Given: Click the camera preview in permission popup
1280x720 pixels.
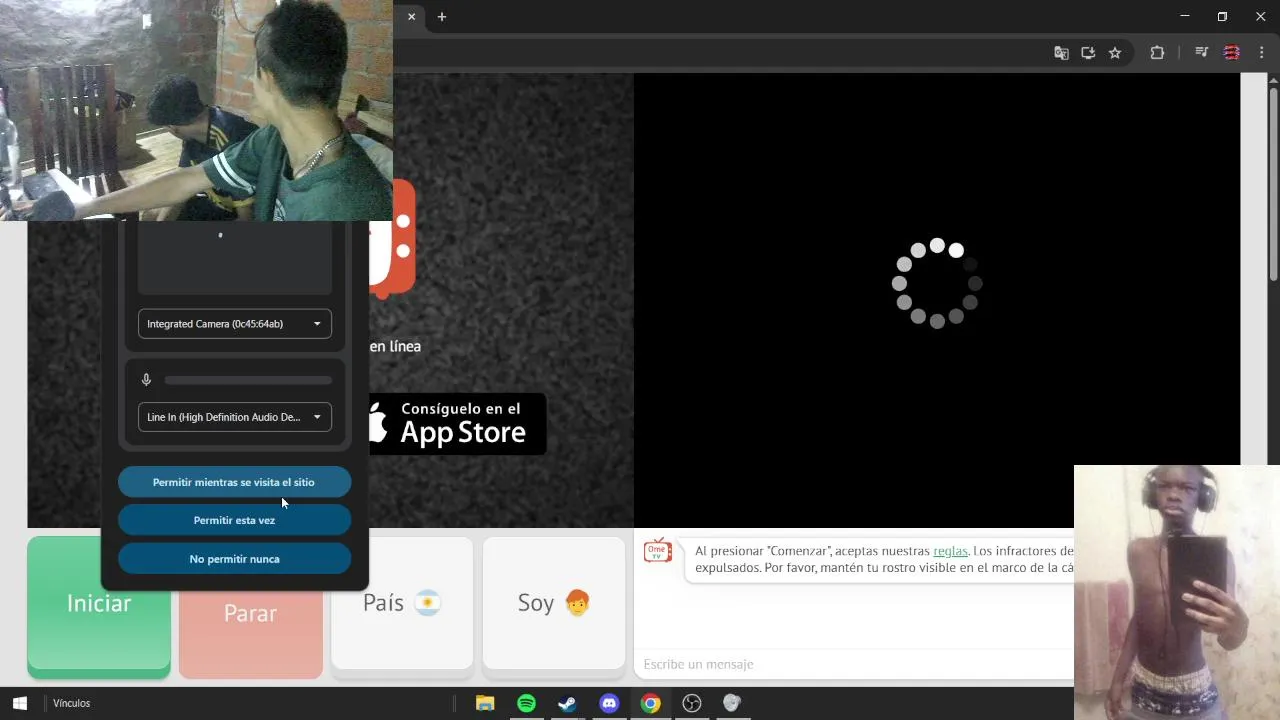Looking at the screenshot, I should pyautogui.click(x=235, y=258).
